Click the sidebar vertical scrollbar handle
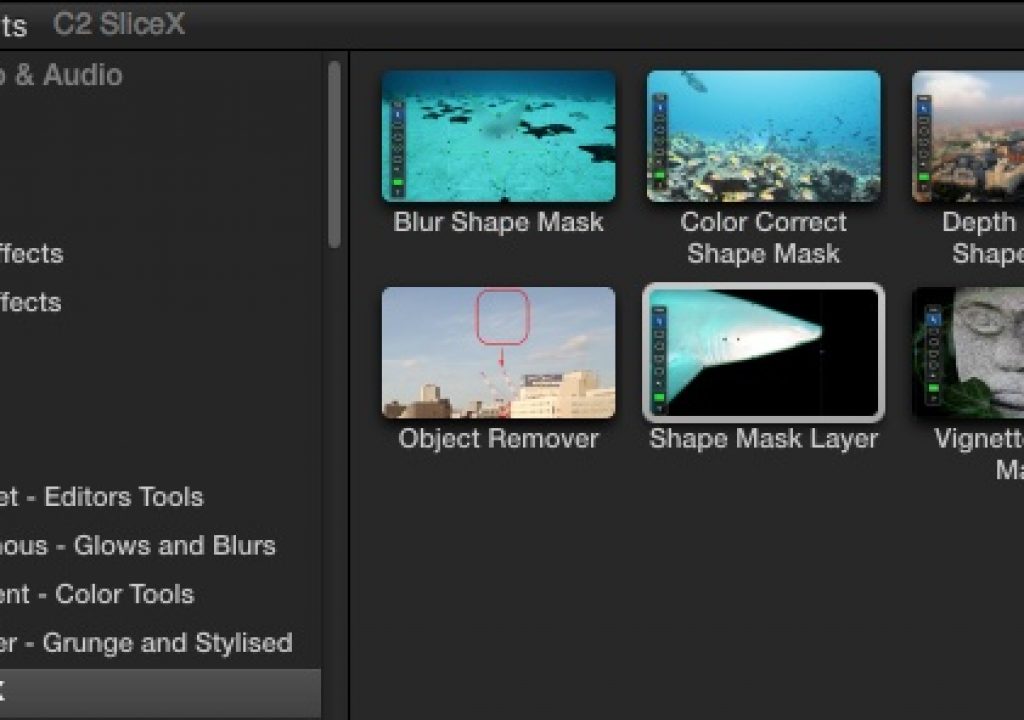 click(334, 155)
